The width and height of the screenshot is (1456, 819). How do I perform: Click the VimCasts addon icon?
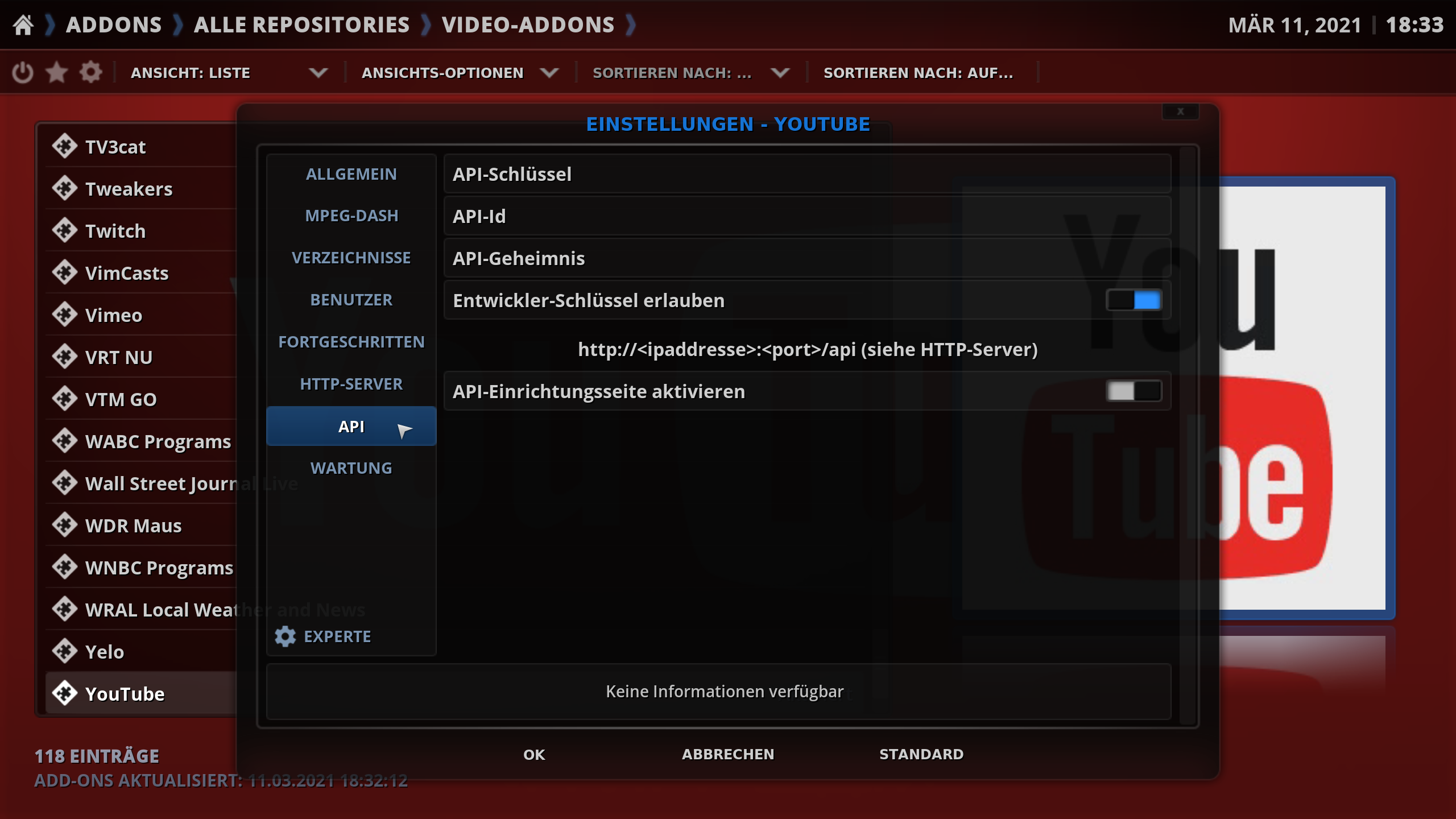[65, 272]
